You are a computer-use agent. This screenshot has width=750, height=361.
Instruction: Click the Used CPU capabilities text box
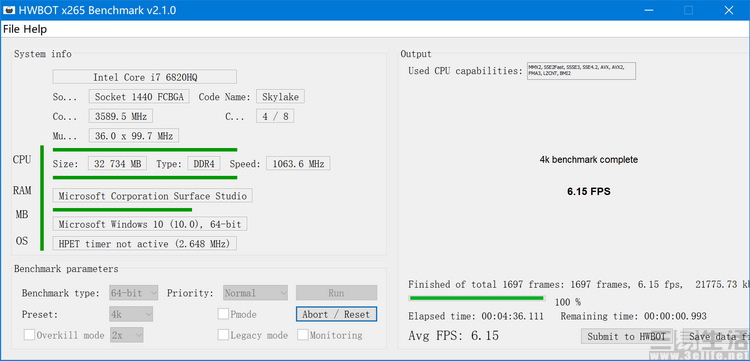(581, 71)
